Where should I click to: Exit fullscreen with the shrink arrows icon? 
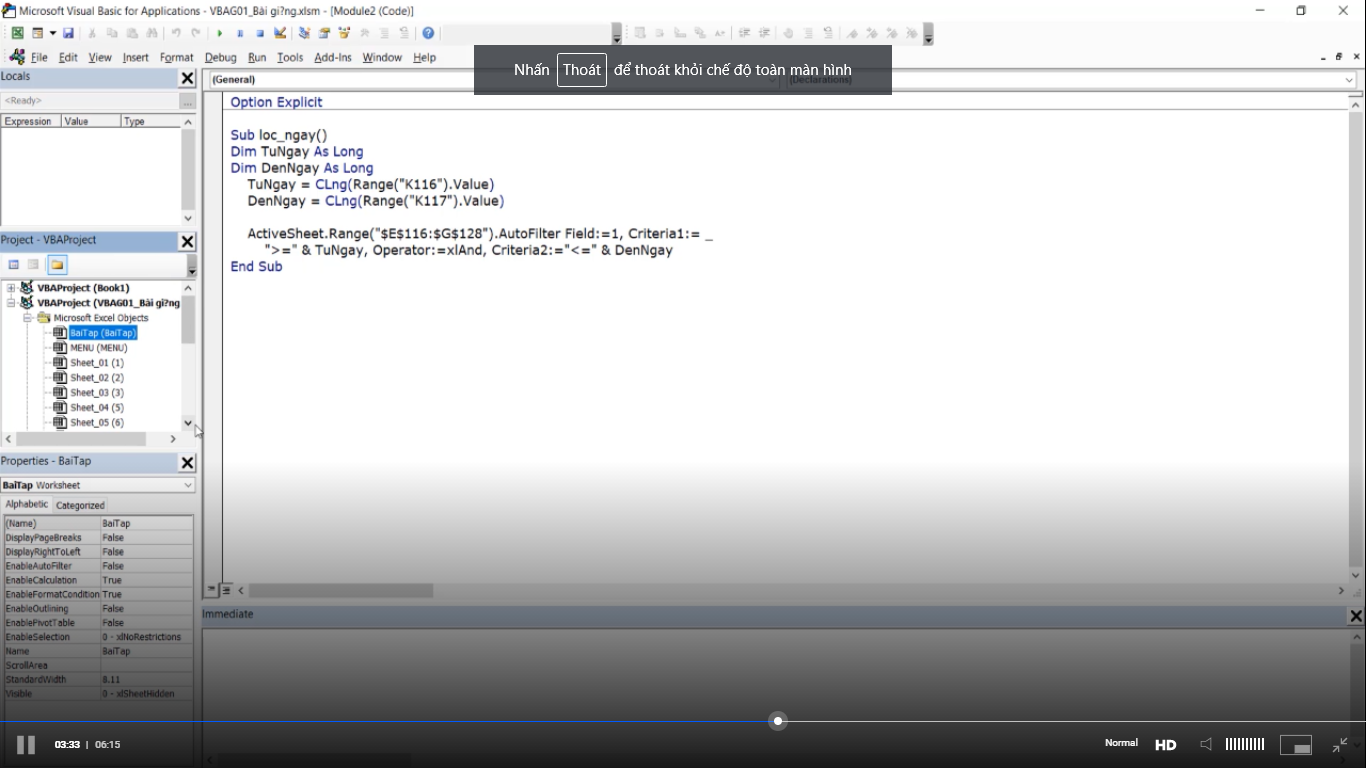1340,745
